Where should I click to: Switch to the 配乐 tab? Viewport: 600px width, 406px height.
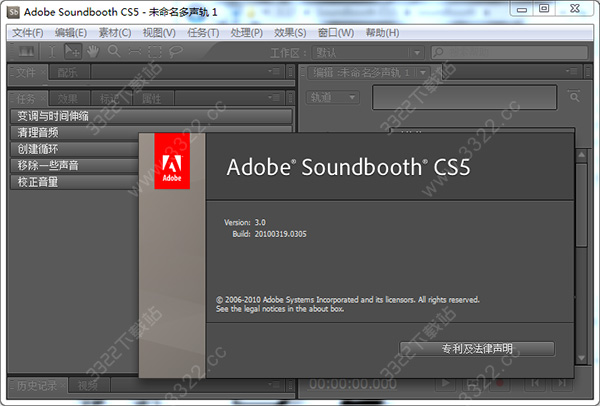[x=67, y=72]
